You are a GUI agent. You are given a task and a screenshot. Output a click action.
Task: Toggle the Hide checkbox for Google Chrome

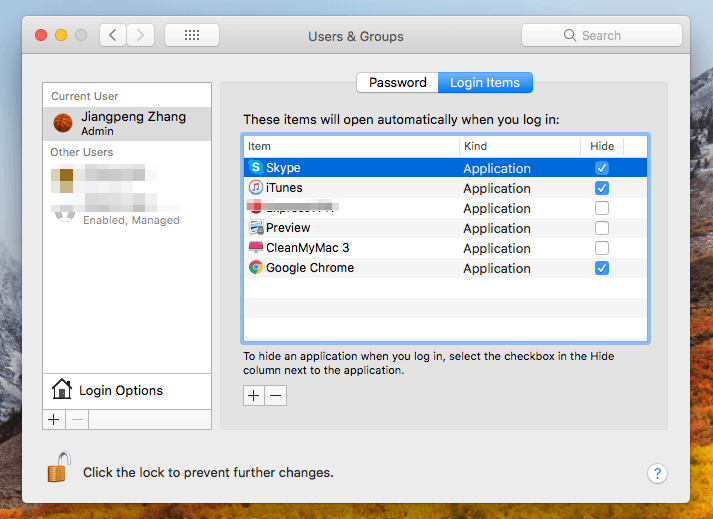pyautogui.click(x=602, y=268)
